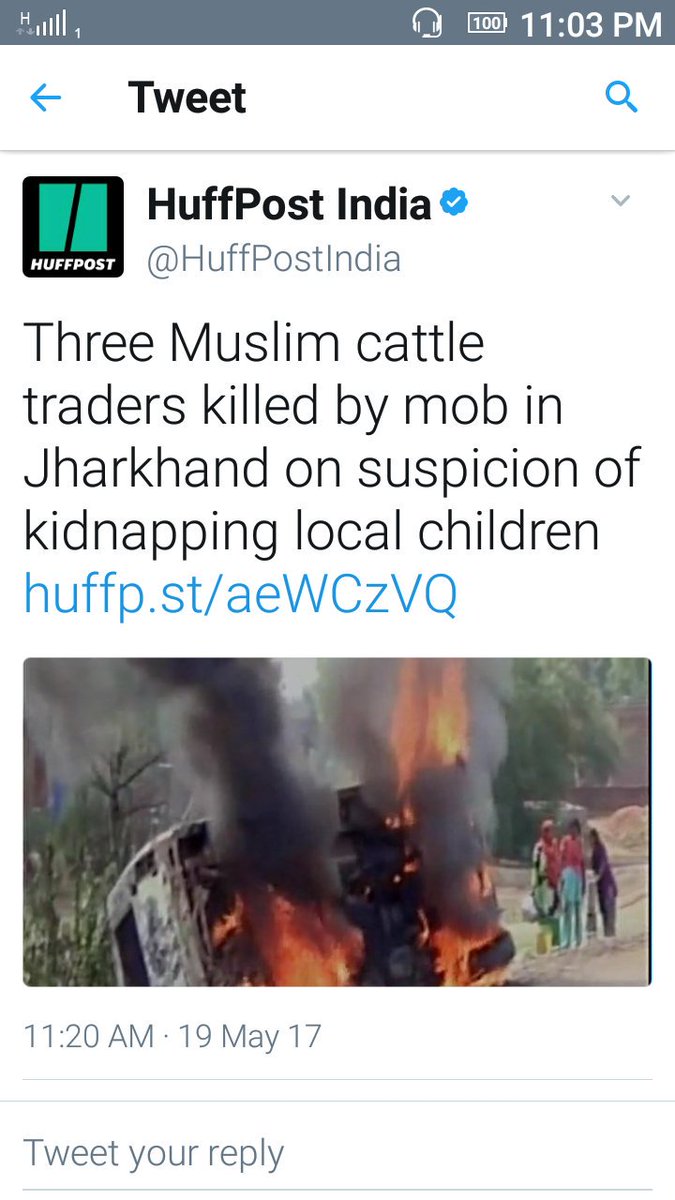
Task: Tap the battery 100 indicator
Action: click(487, 22)
